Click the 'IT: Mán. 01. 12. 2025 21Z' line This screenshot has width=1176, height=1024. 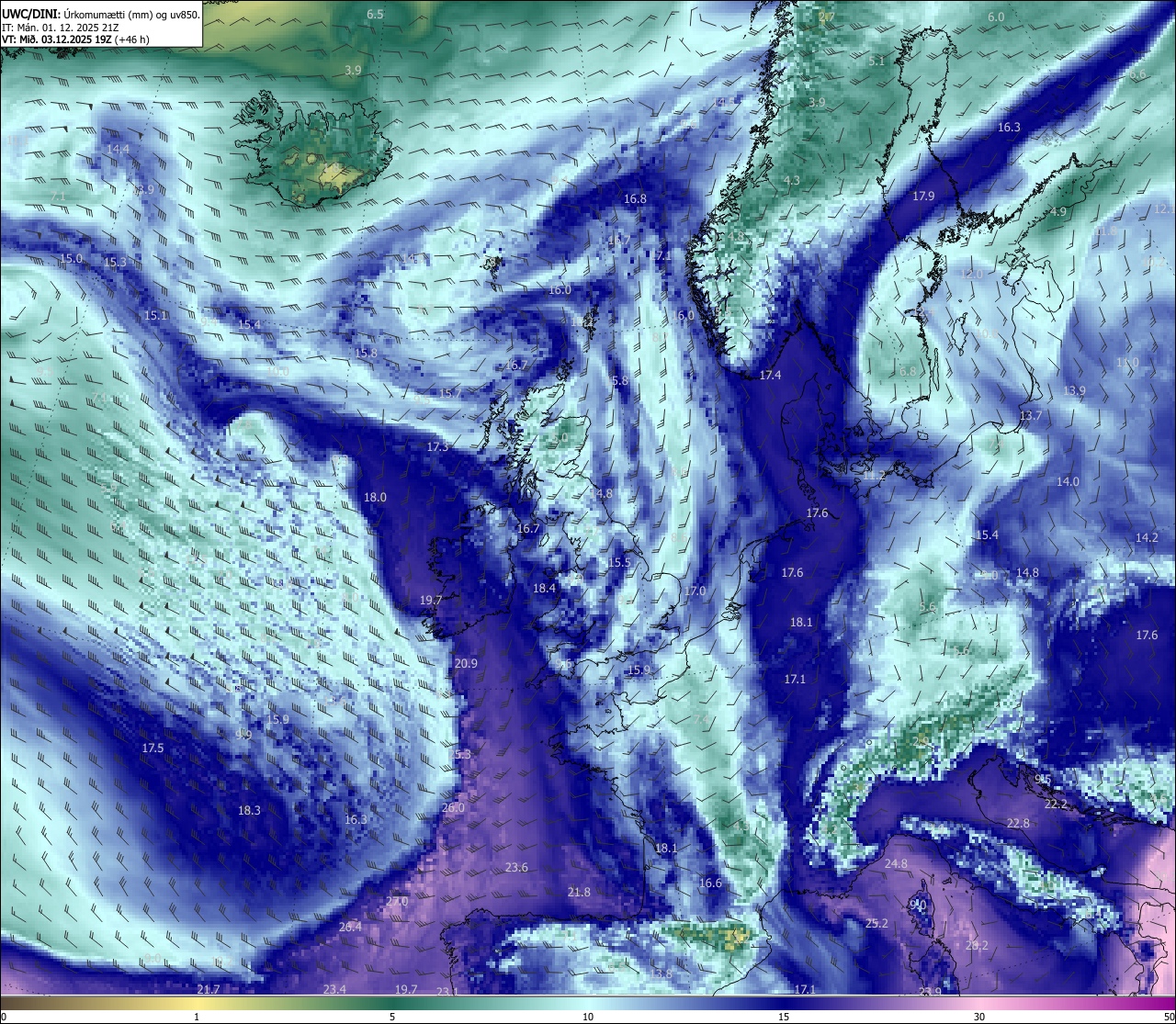tap(59, 28)
